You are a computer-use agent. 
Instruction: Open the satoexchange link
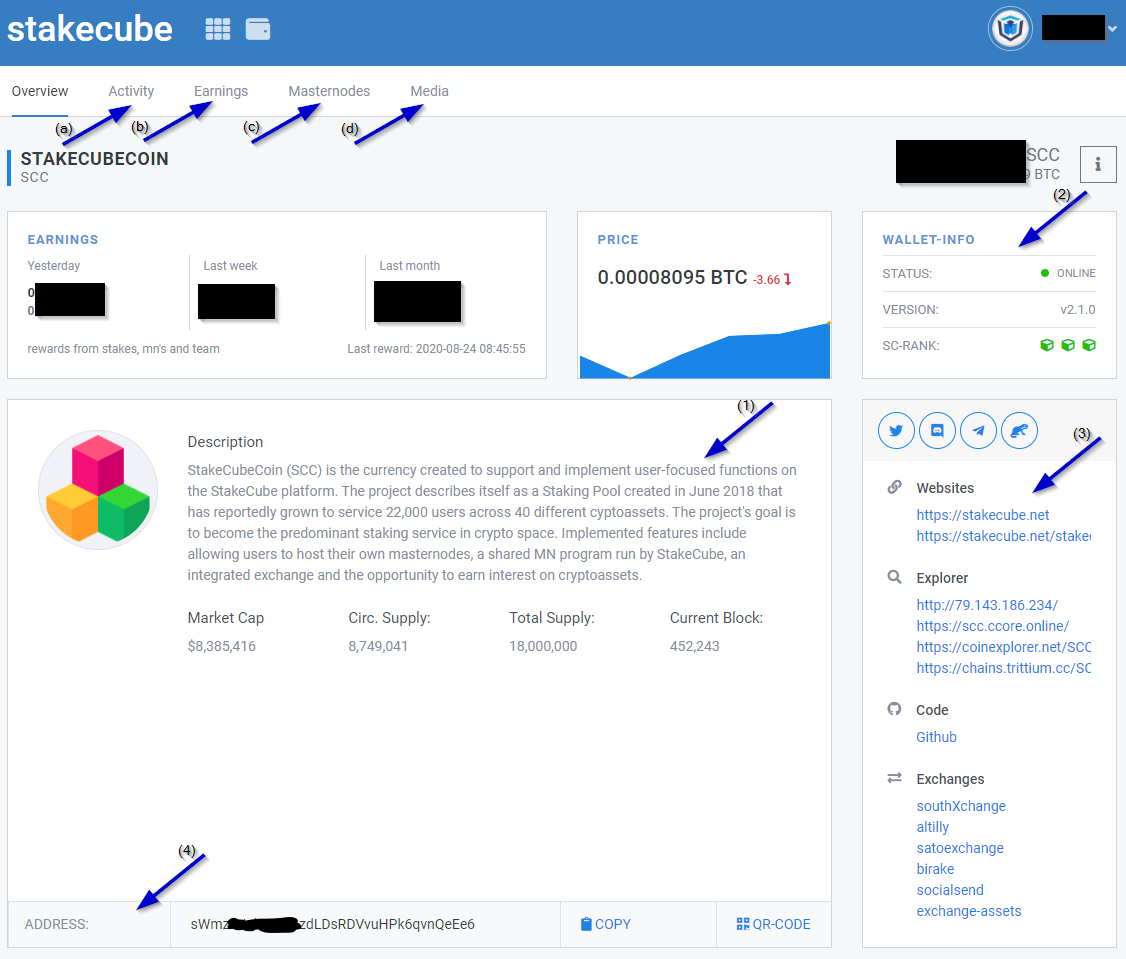960,848
